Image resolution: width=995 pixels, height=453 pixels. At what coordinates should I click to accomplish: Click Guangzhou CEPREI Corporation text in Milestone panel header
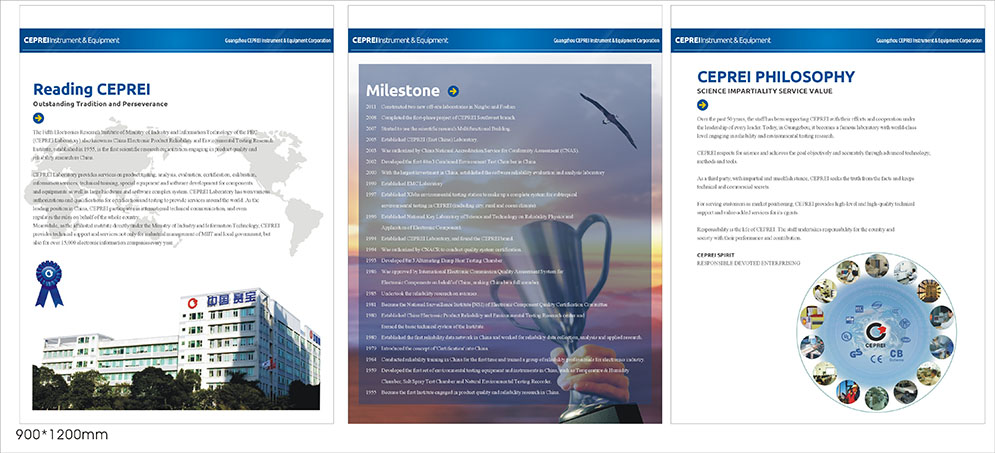pos(607,41)
